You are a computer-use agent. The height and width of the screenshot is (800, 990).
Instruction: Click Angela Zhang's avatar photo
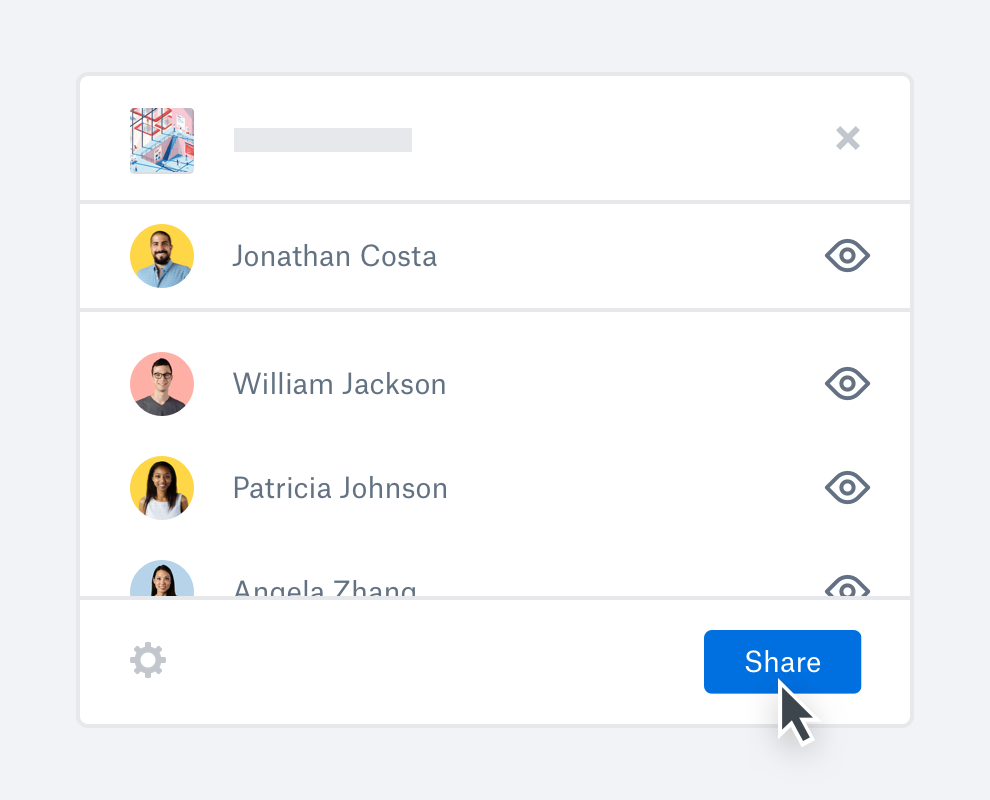(162, 581)
